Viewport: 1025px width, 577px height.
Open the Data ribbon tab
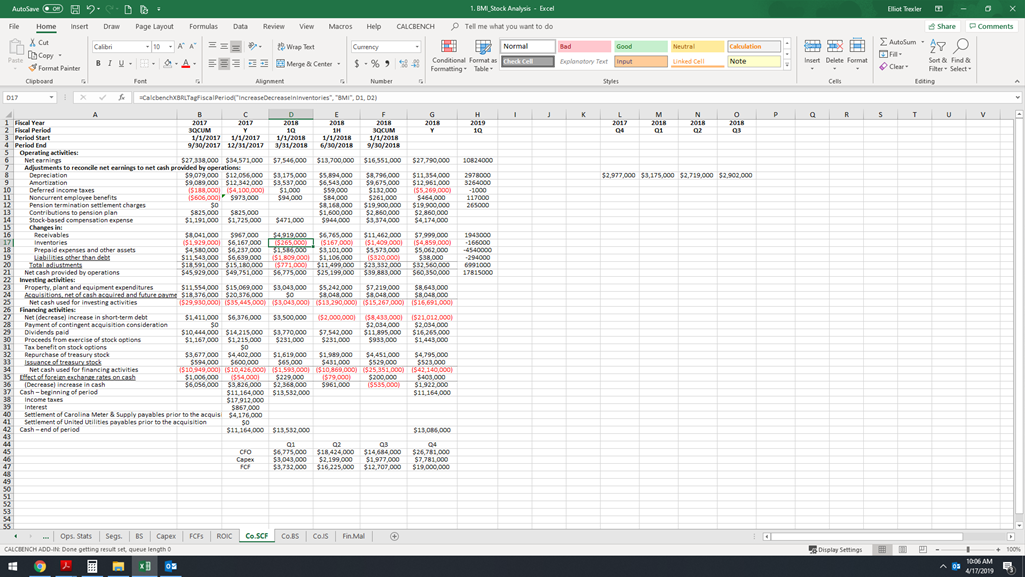click(x=240, y=27)
